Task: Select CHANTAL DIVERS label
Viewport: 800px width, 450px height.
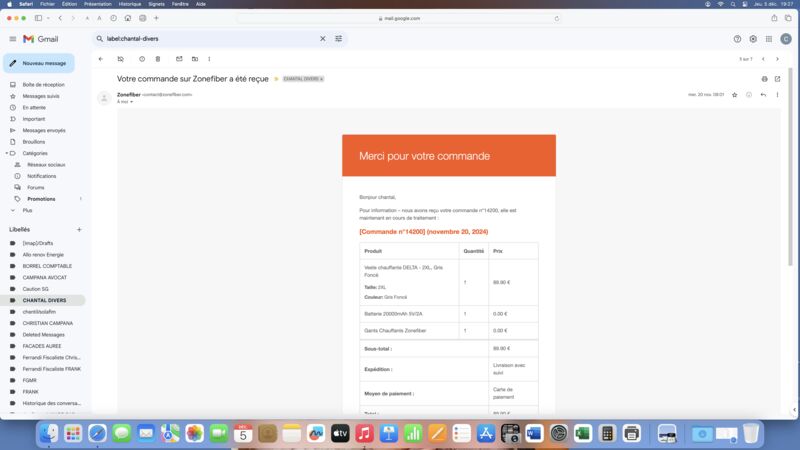Action: [x=44, y=301]
